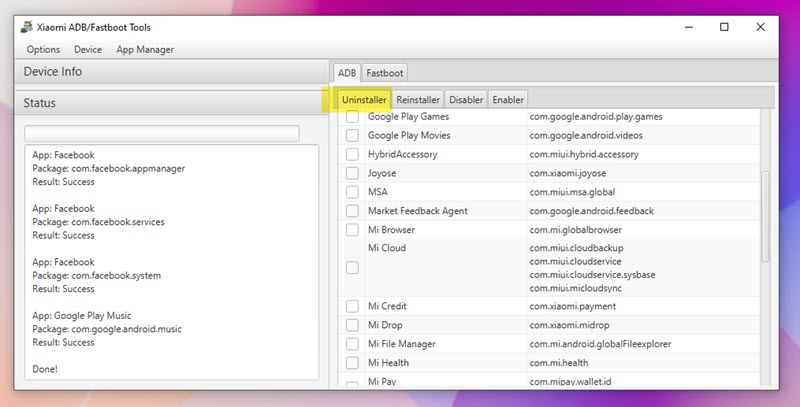Tick the Mi Browser checkbox

coord(352,230)
